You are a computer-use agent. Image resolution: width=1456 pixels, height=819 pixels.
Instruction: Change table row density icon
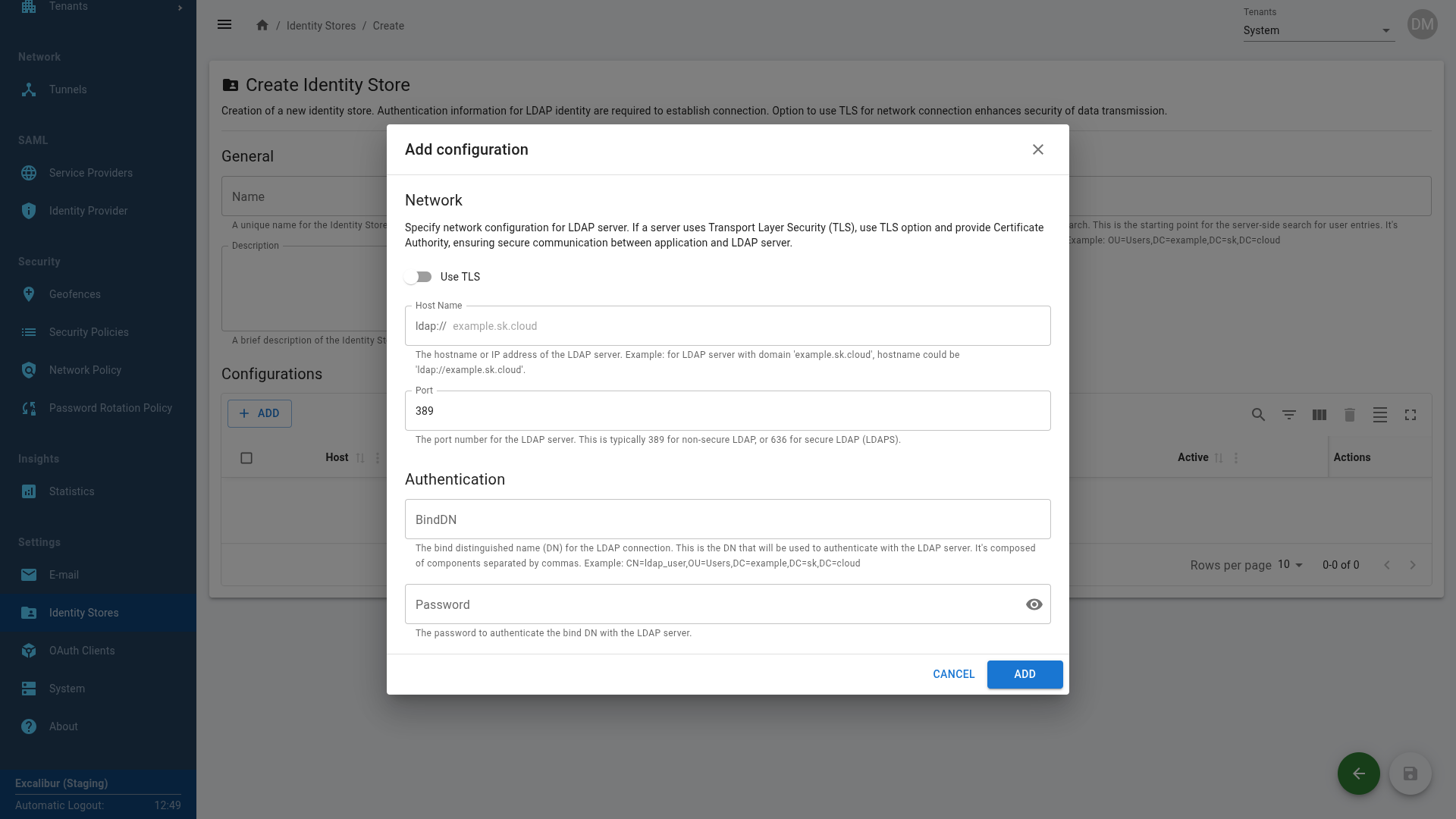1380,415
